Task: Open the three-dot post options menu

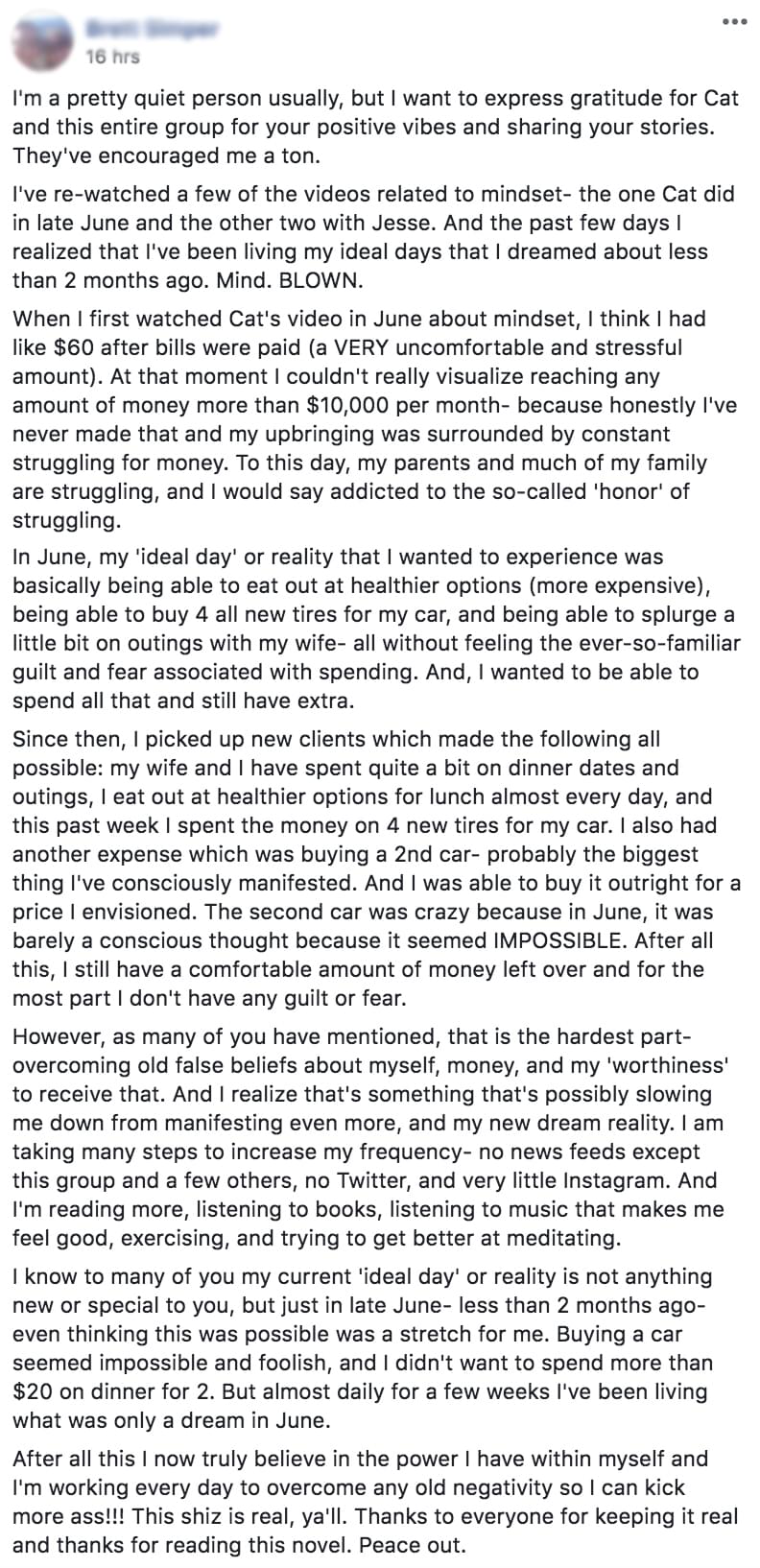Action: [x=735, y=21]
